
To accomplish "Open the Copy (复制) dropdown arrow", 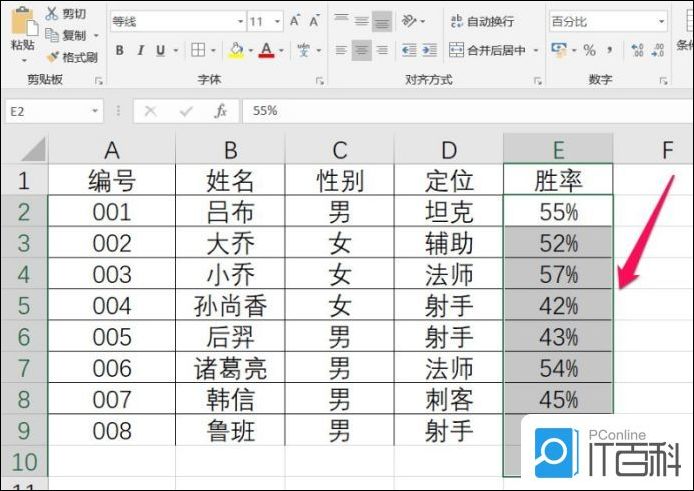I will (x=96, y=35).
